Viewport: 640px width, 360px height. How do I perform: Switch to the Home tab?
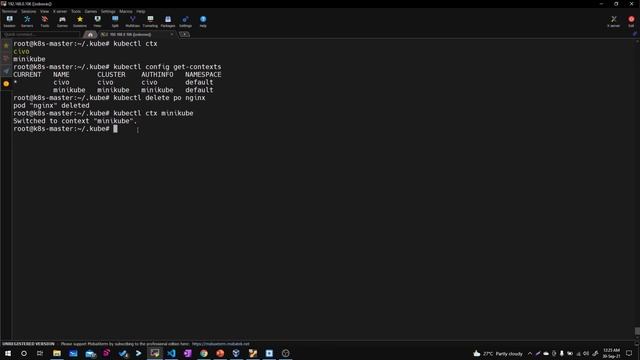coord(90,35)
